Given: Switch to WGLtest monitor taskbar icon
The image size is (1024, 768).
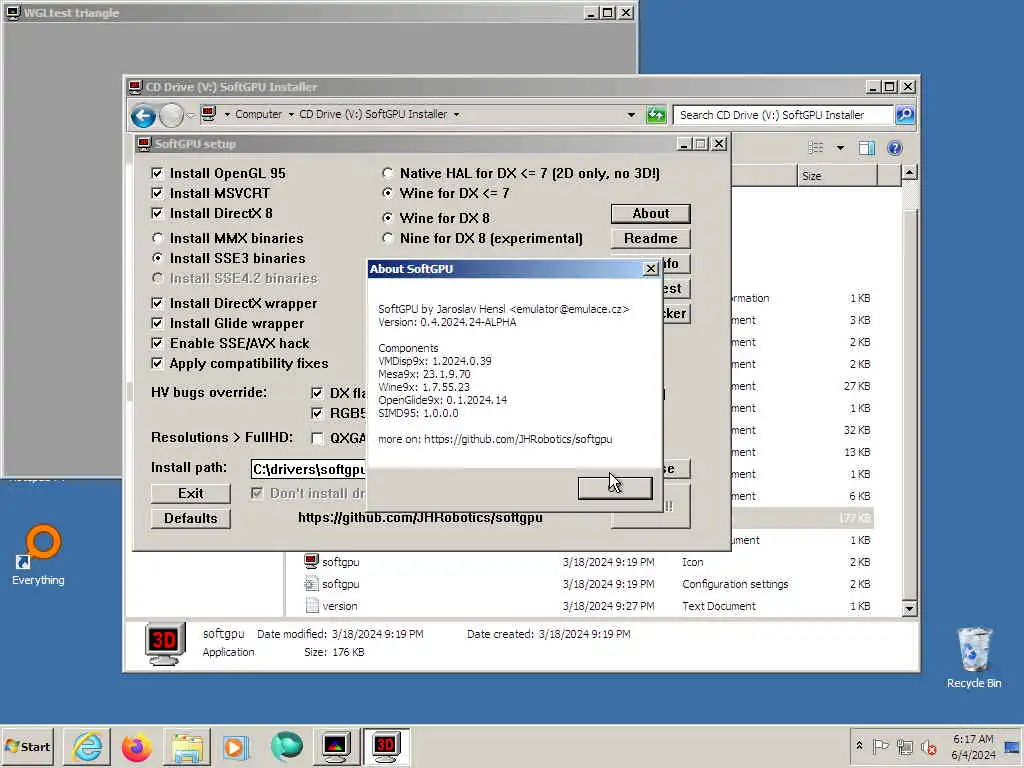Looking at the screenshot, I should [x=336, y=746].
